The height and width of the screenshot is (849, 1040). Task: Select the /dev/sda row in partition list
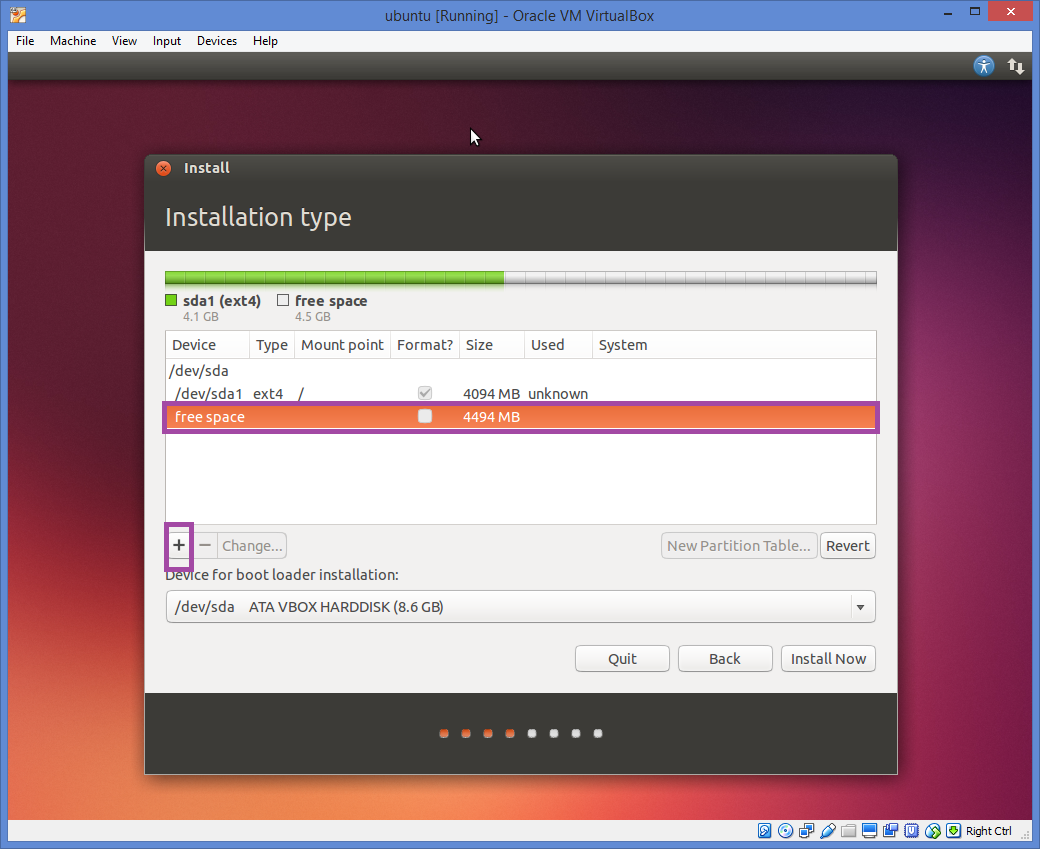tap(521, 370)
